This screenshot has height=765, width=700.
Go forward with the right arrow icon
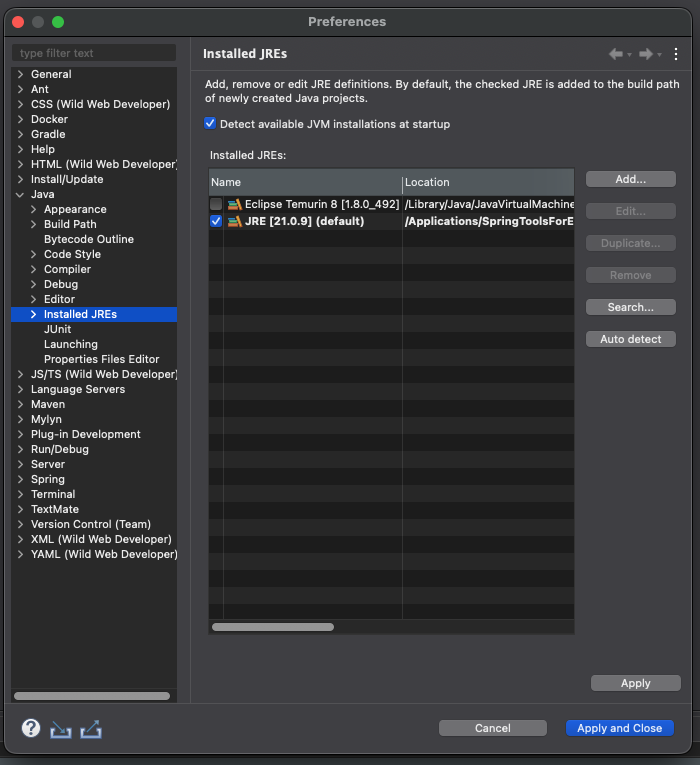tap(646, 54)
